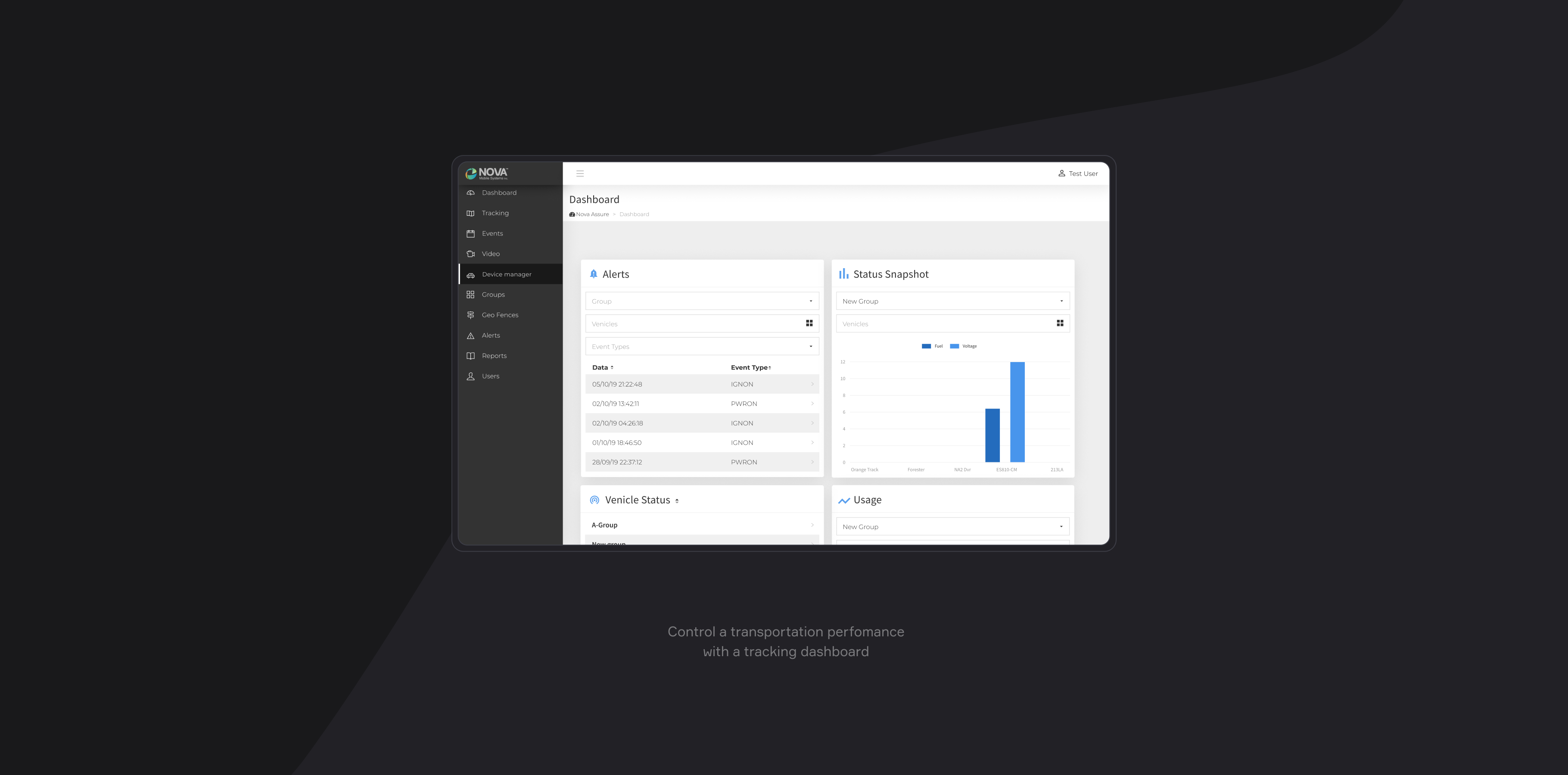Go to Geo Fences in sidebar
Image resolution: width=1568 pixels, height=775 pixels.
[500, 315]
